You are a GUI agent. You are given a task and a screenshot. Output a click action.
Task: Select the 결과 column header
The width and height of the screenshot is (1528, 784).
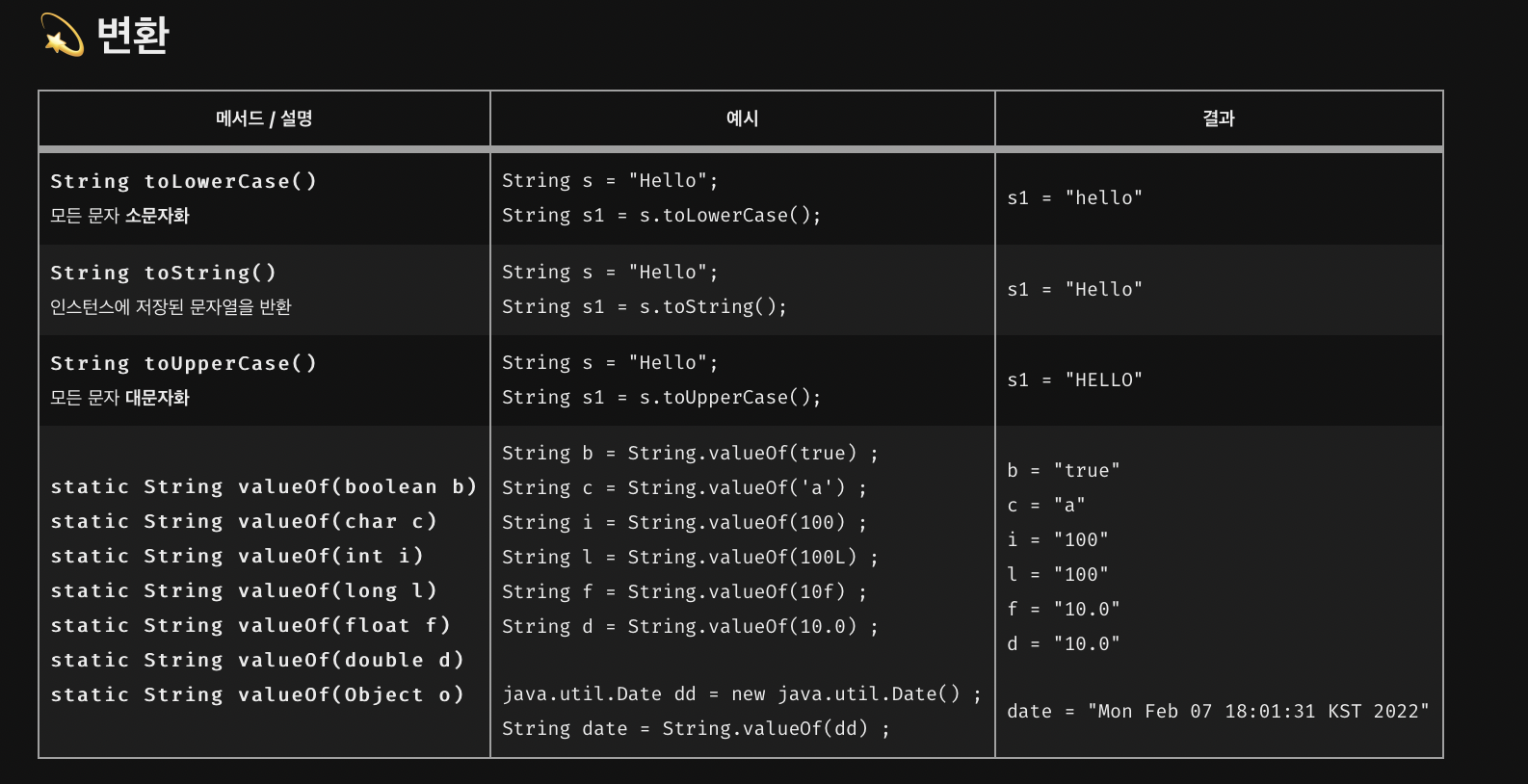(x=1219, y=118)
